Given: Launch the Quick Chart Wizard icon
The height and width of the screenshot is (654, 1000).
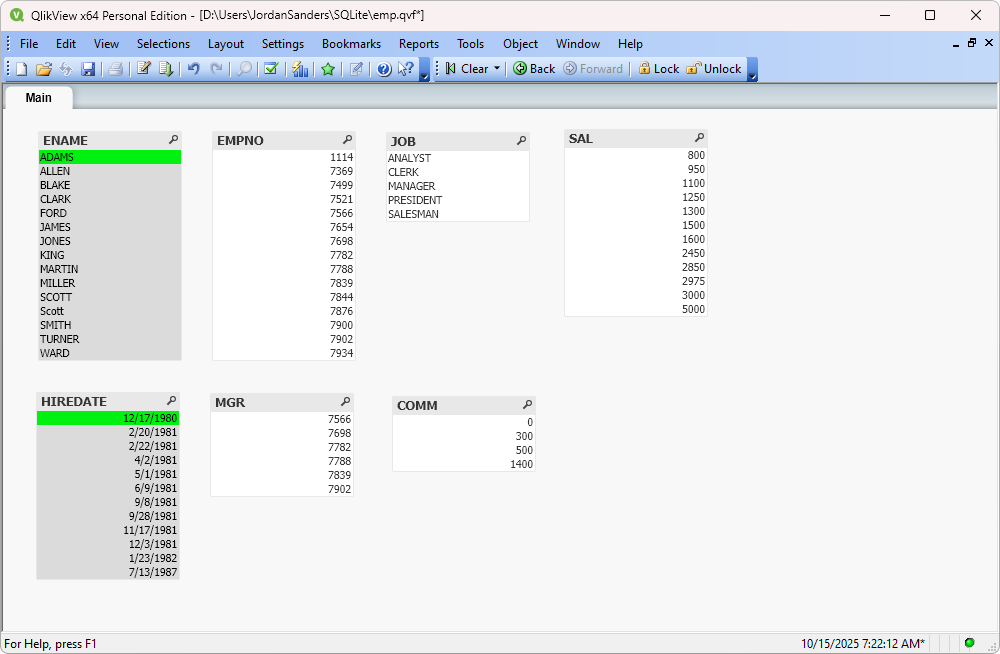Looking at the screenshot, I should (x=300, y=68).
